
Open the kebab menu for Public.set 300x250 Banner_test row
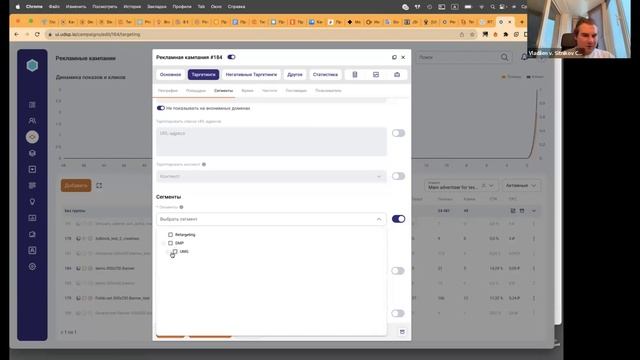pos(533,298)
